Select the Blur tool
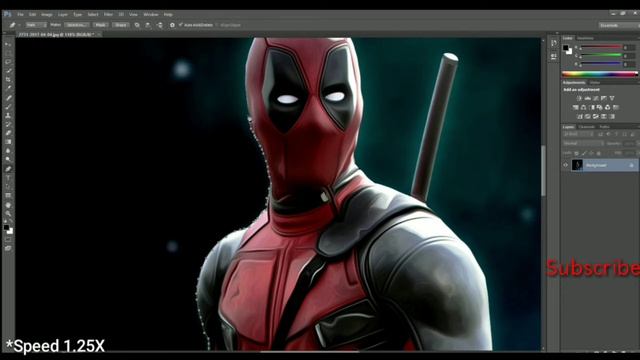Viewport: 640px width, 360px height. 8,151
